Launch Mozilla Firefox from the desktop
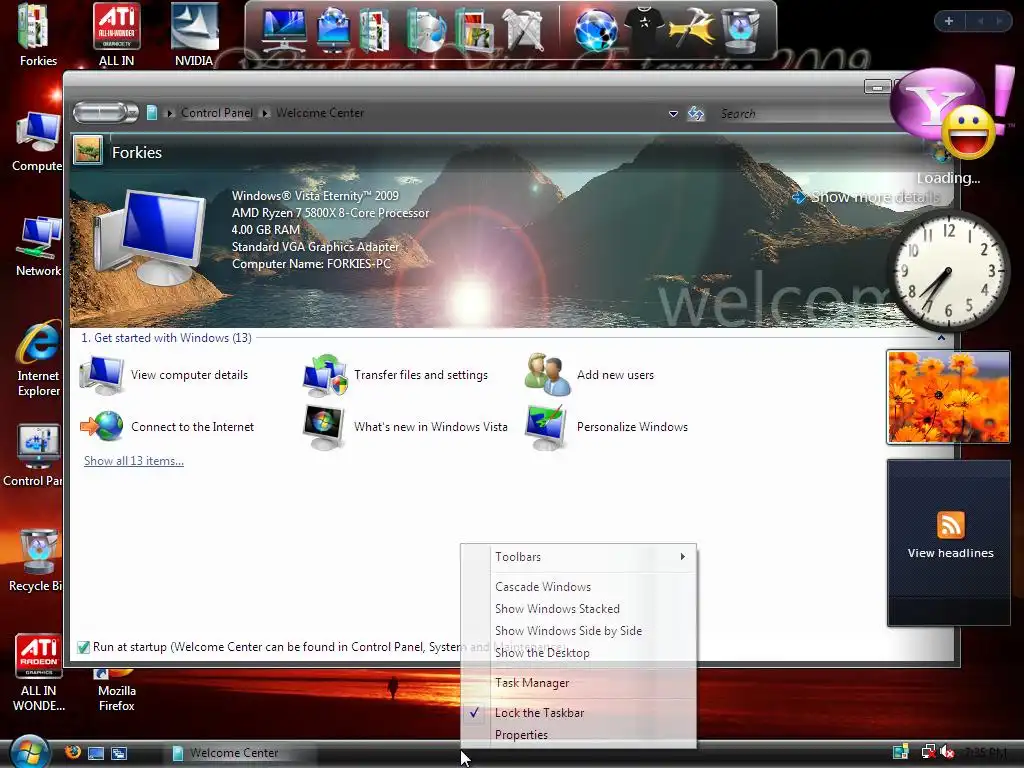Image resolution: width=1024 pixels, height=768 pixels. pyautogui.click(x=116, y=690)
